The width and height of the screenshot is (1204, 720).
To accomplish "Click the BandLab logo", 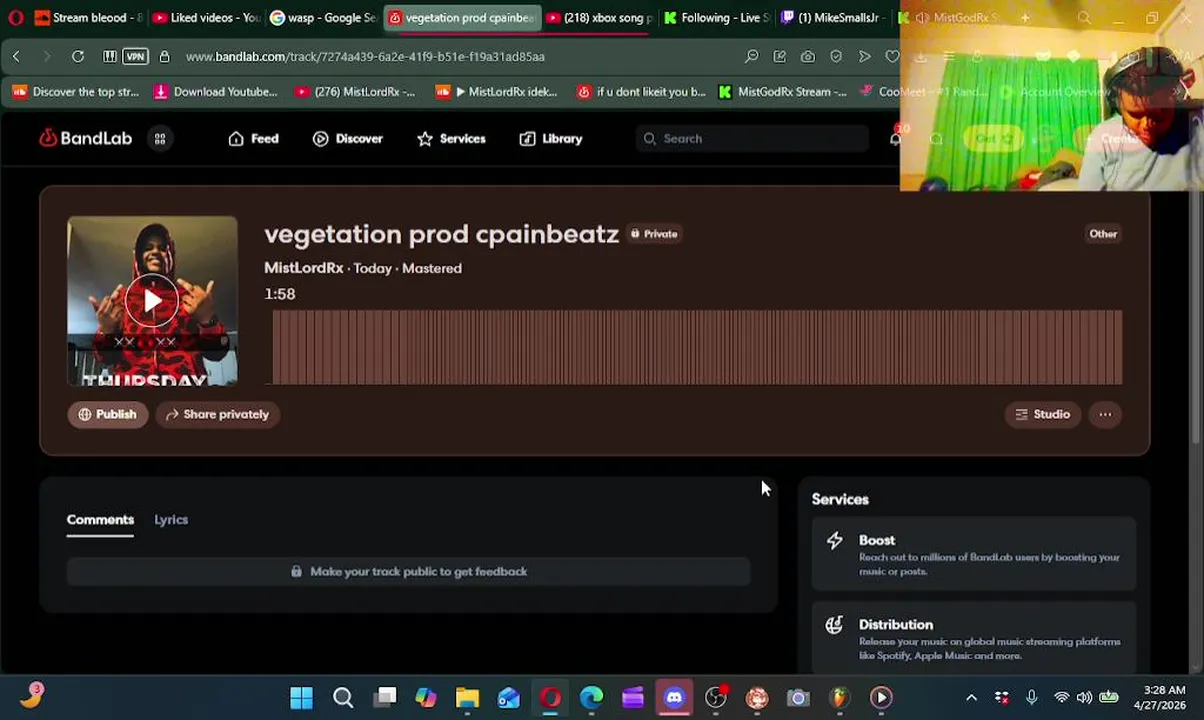I will click(85, 138).
